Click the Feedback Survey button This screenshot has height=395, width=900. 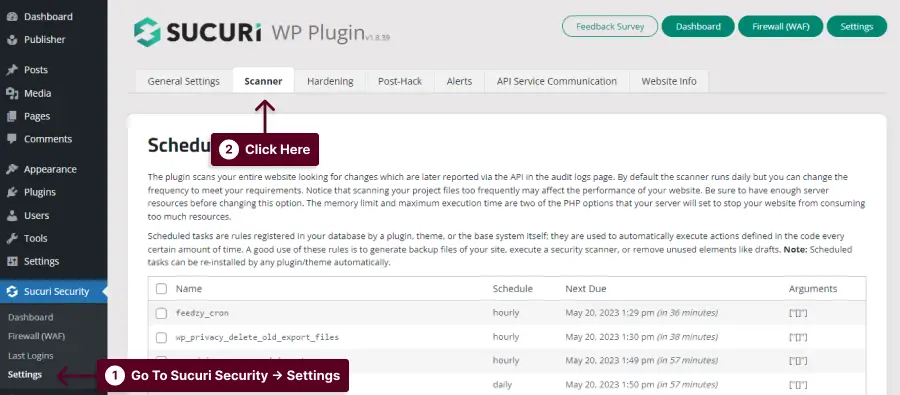(x=610, y=26)
